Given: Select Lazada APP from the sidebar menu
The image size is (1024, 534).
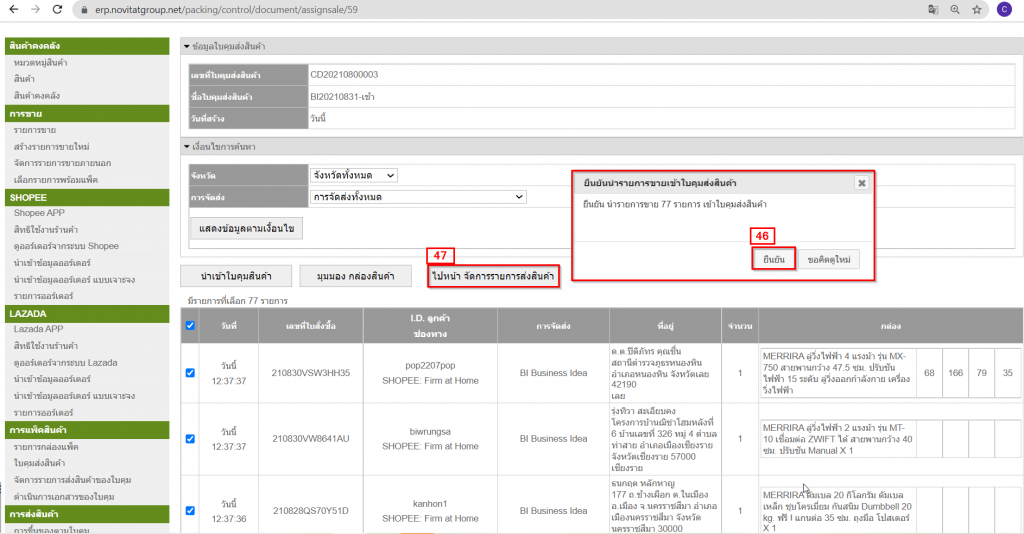Looking at the screenshot, I should (38, 328).
